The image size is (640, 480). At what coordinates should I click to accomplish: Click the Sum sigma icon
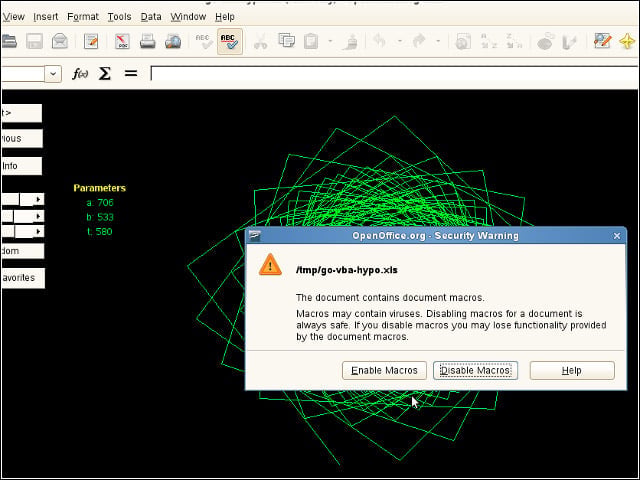tap(105, 74)
